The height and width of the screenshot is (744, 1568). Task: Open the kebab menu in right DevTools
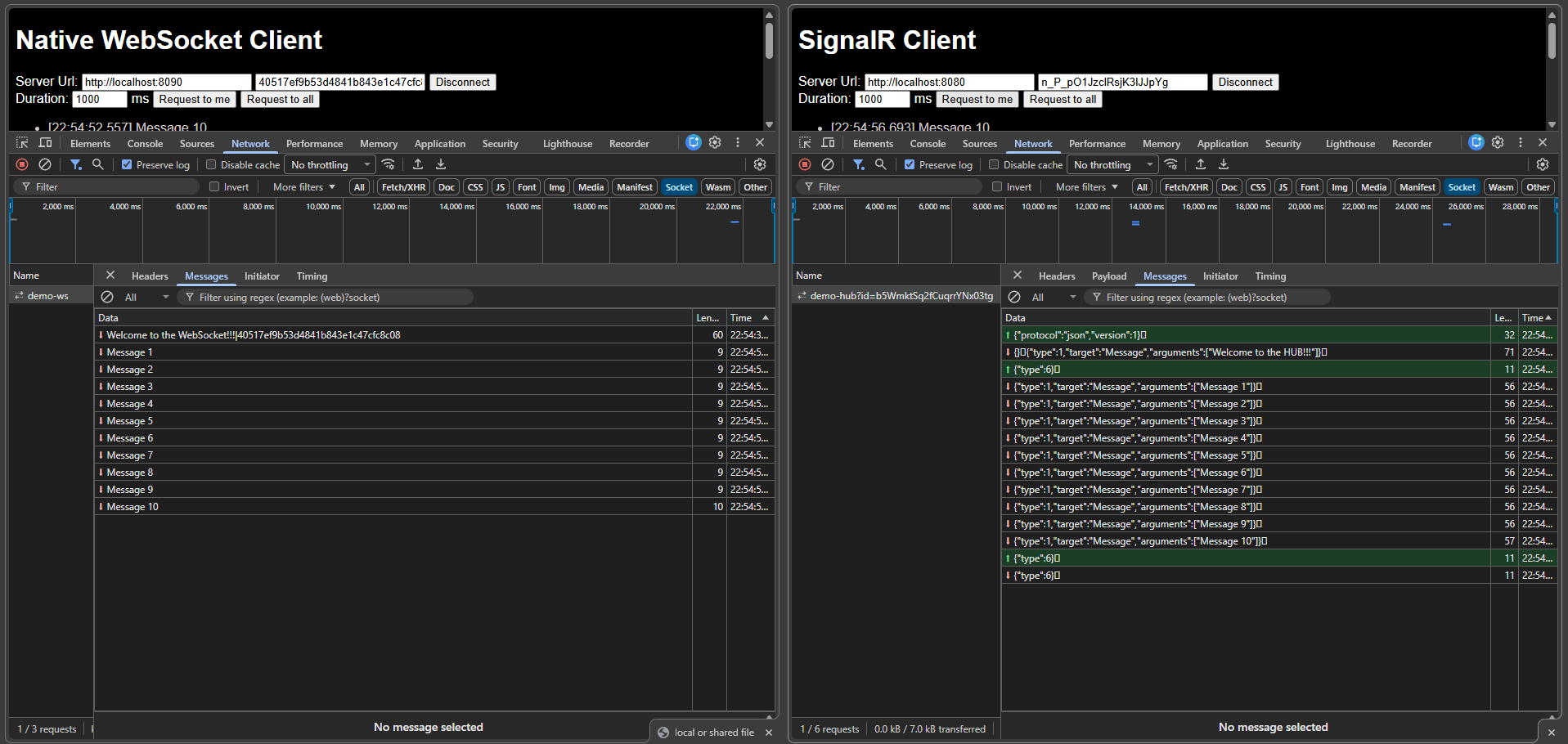(1521, 142)
